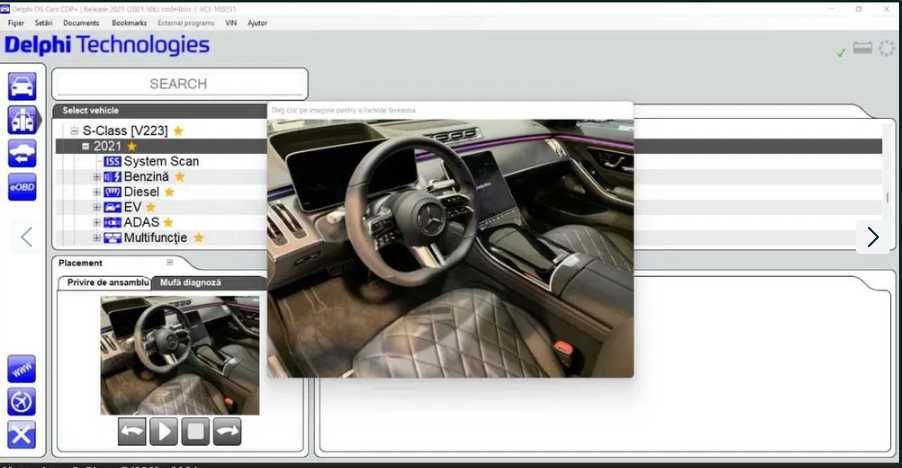Open the VIN menu
Viewport: 902px width, 468px height.
pos(231,23)
